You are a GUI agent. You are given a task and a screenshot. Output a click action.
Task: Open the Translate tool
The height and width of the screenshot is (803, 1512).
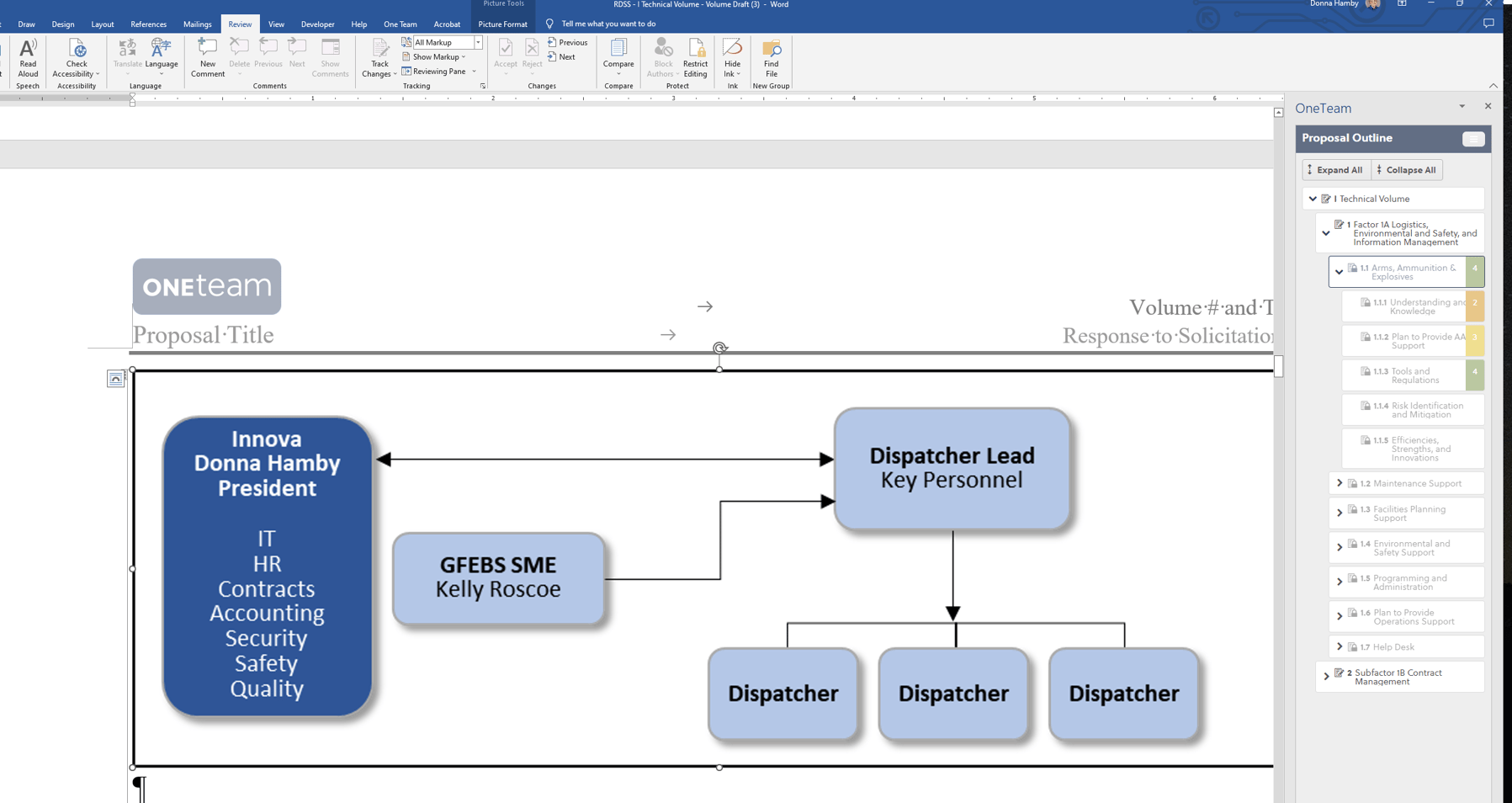pyautogui.click(x=127, y=59)
